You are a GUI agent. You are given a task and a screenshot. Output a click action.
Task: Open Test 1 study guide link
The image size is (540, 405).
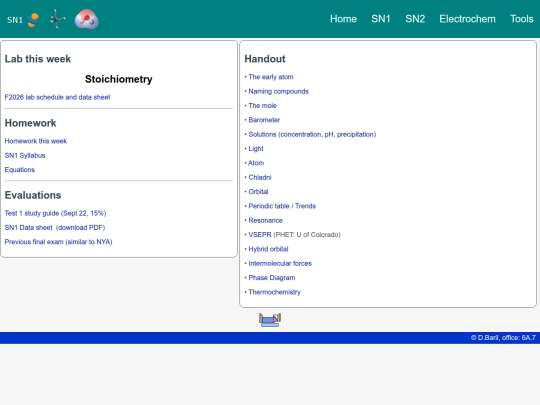pyautogui.click(x=55, y=213)
